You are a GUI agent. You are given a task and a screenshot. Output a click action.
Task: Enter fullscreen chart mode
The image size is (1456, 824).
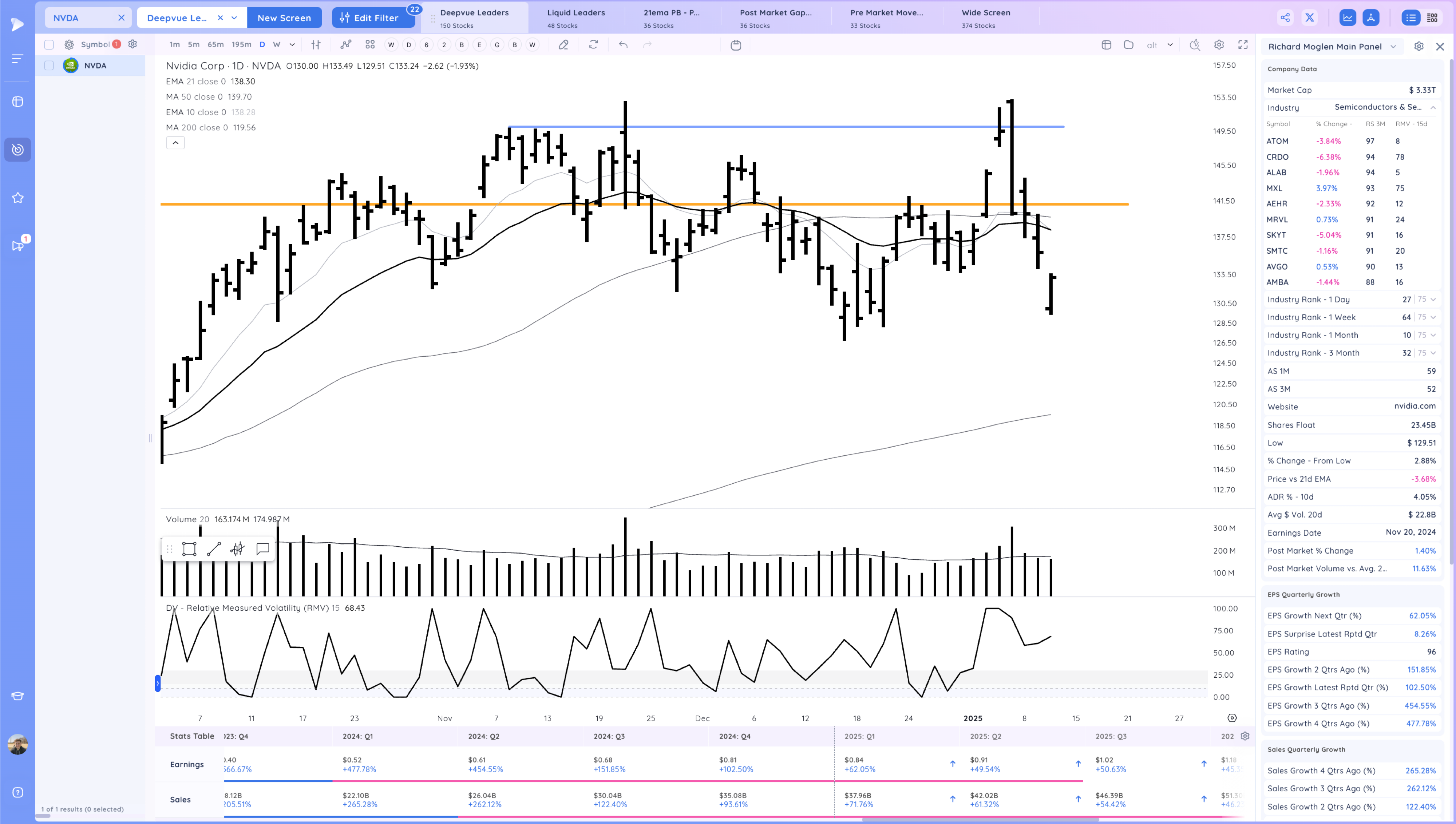pyautogui.click(x=1243, y=45)
